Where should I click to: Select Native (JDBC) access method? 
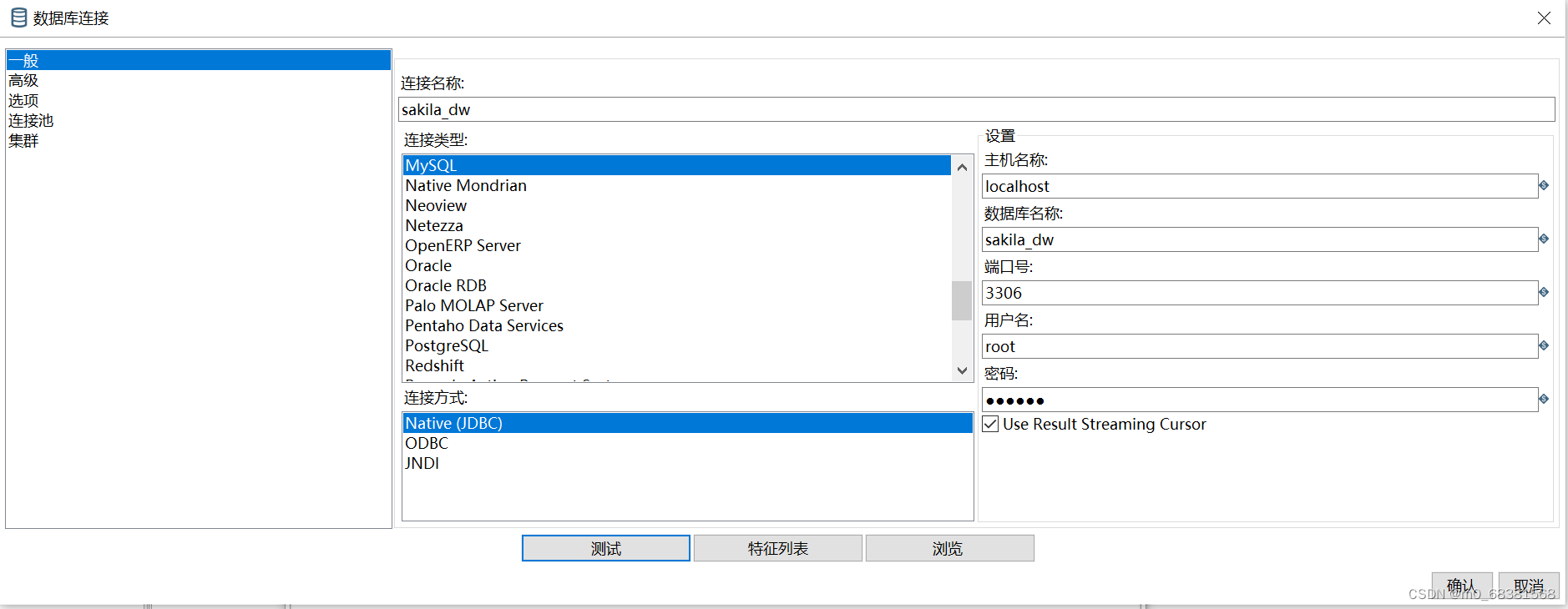click(x=688, y=423)
